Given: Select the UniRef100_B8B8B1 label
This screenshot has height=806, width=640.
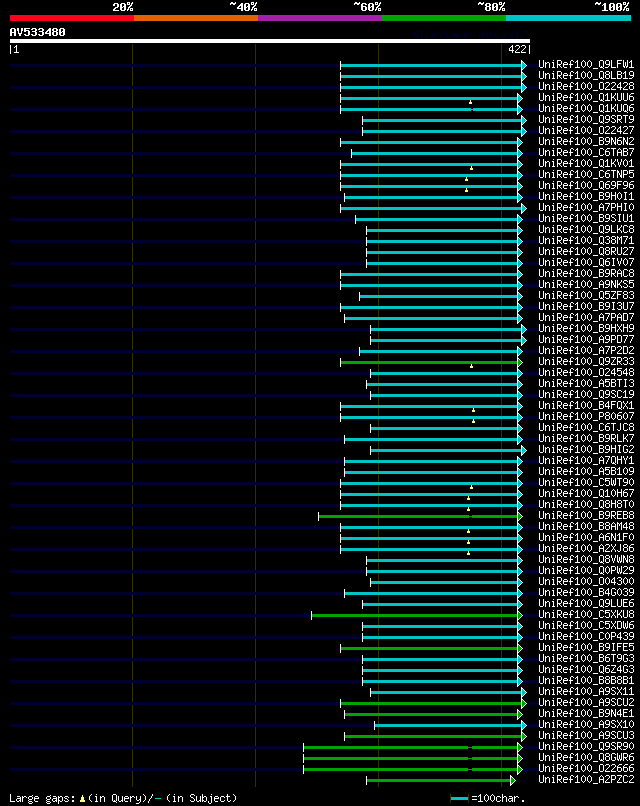Looking at the screenshot, I should tap(586, 681).
